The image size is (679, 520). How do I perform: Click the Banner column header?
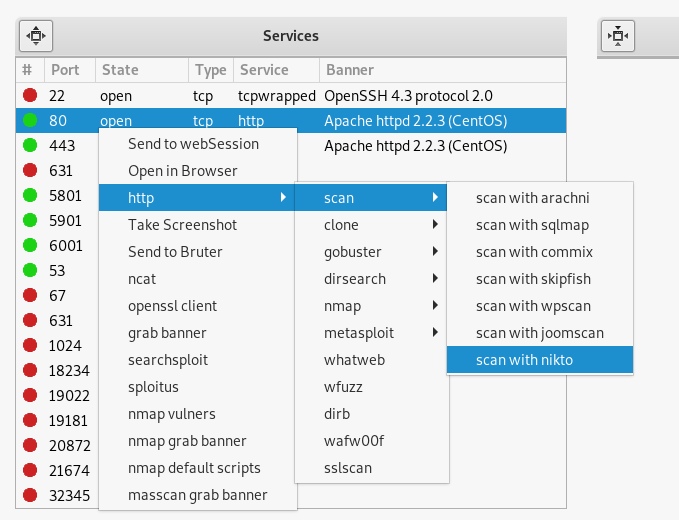tap(349, 70)
